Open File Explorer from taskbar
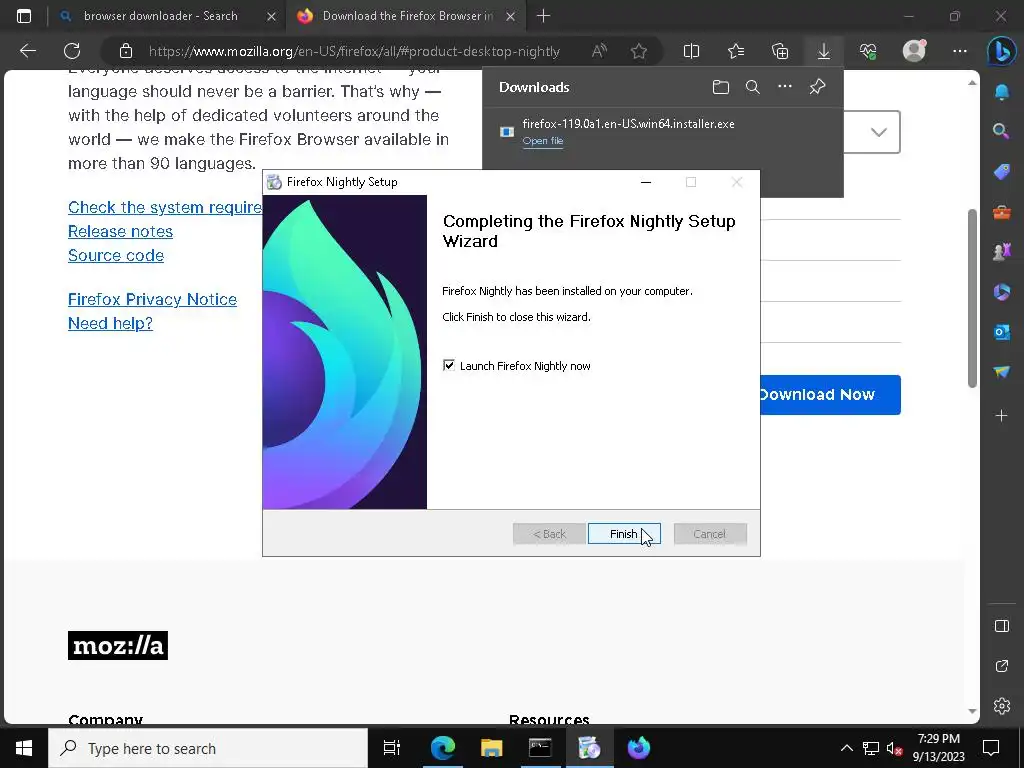This screenshot has height=768, width=1024. point(491,748)
